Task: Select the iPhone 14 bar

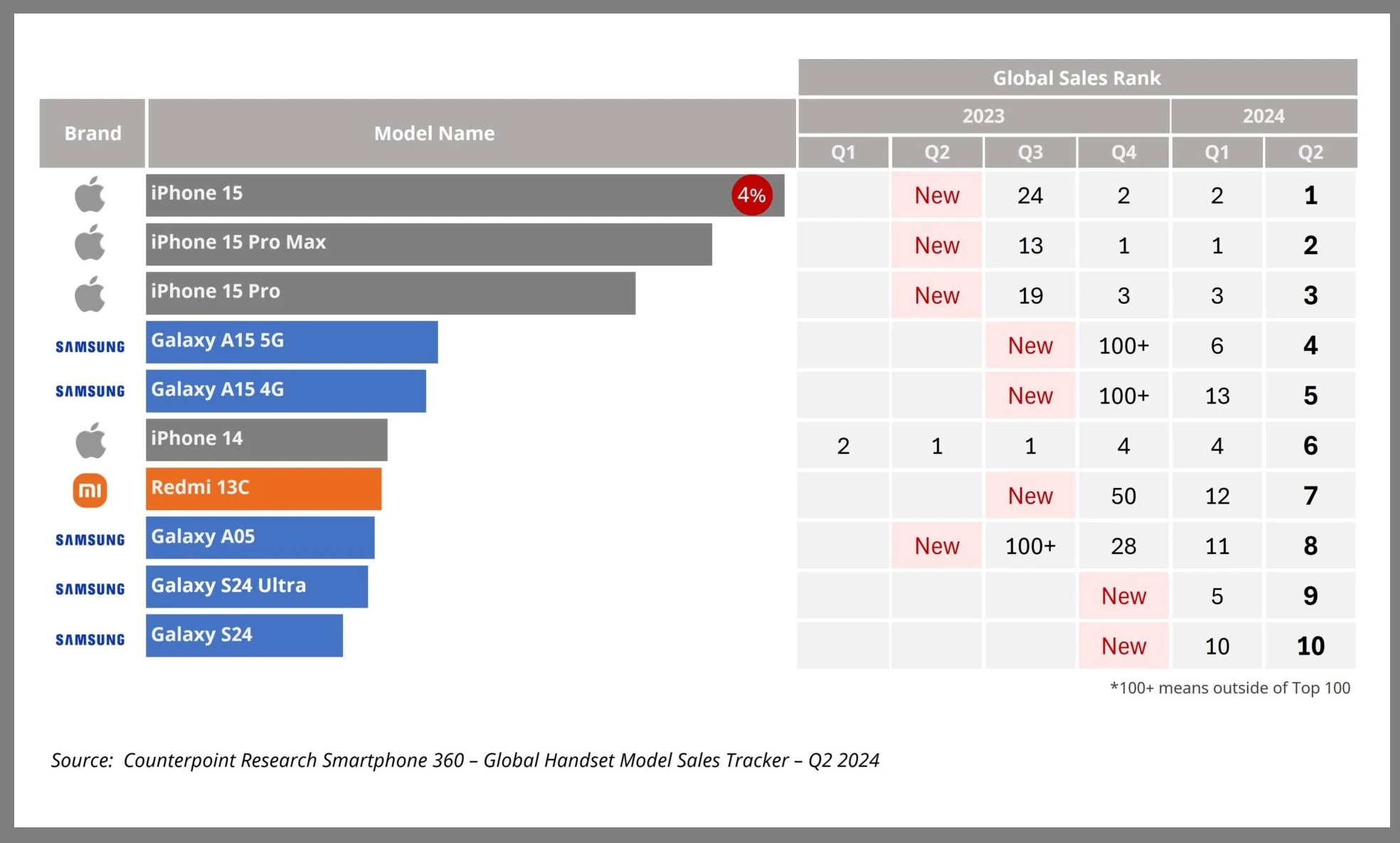Action: 267,440
